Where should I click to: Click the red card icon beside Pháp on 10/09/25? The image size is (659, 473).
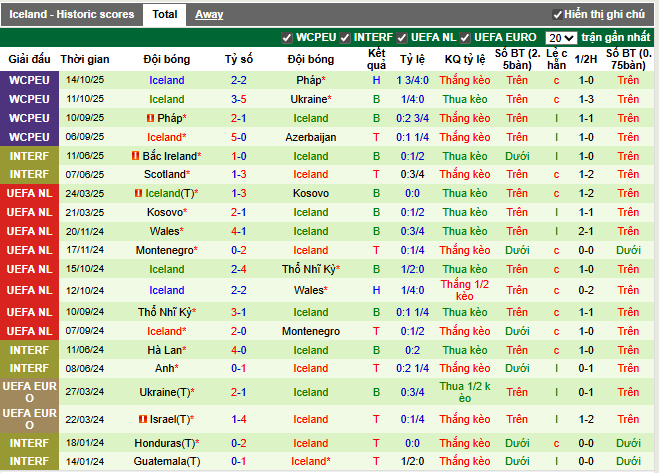tap(150, 119)
